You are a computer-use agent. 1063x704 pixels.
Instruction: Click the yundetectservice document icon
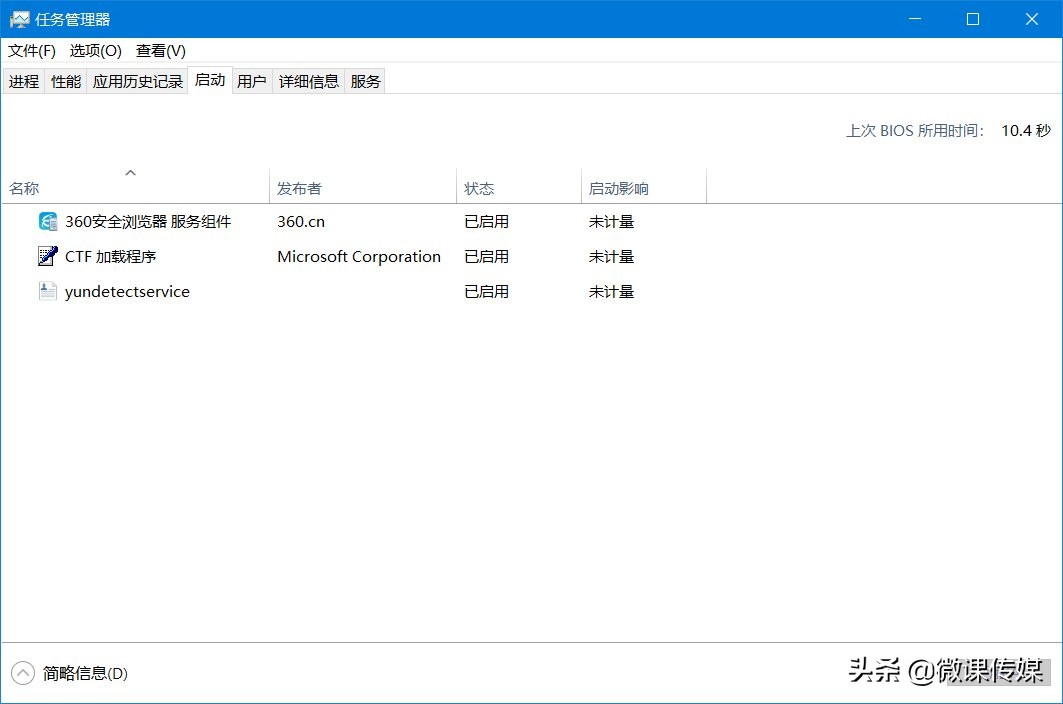coord(47,291)
